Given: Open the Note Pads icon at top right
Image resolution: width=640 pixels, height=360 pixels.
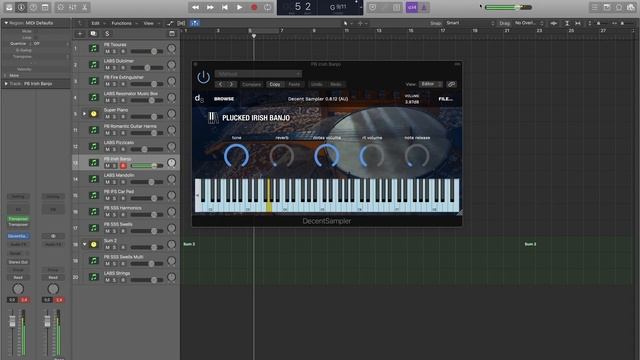Looking at the screenshot, I should pos(607,7).
